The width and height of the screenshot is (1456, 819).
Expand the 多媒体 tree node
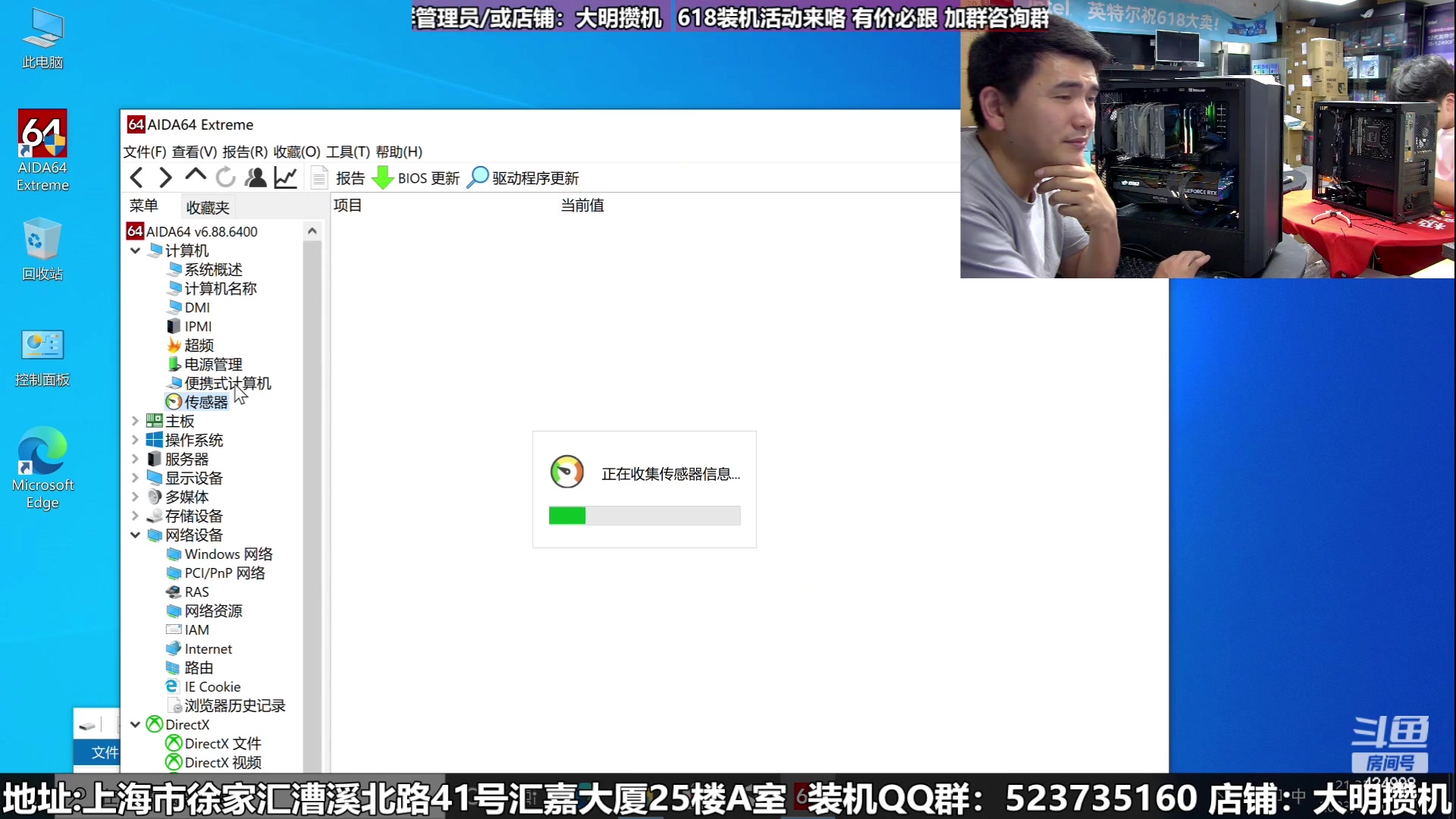click(135, 497)
